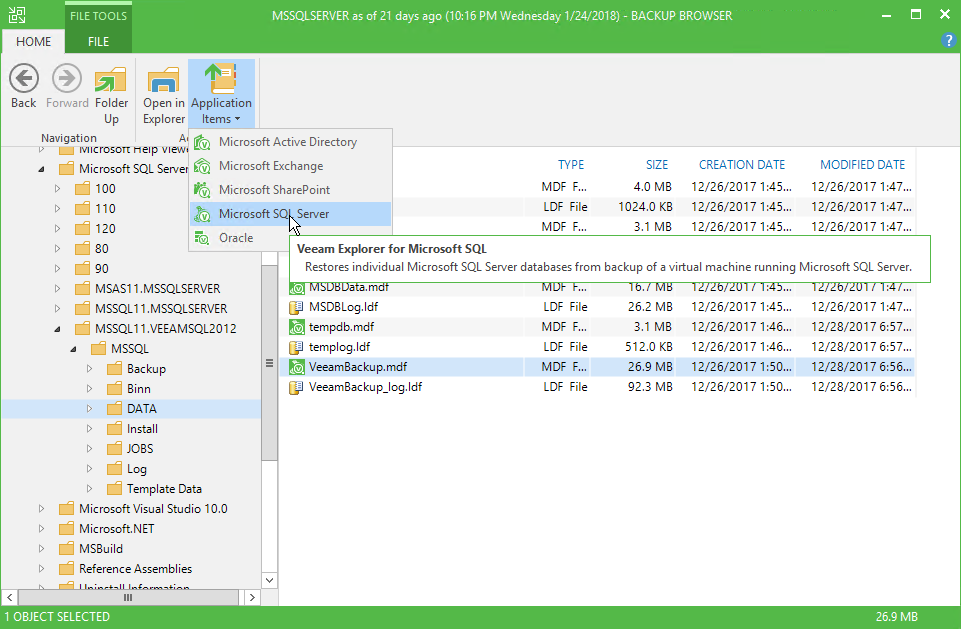
Task: Click the VeeamBackup.mdf file icon
Action: coord(297,367)
